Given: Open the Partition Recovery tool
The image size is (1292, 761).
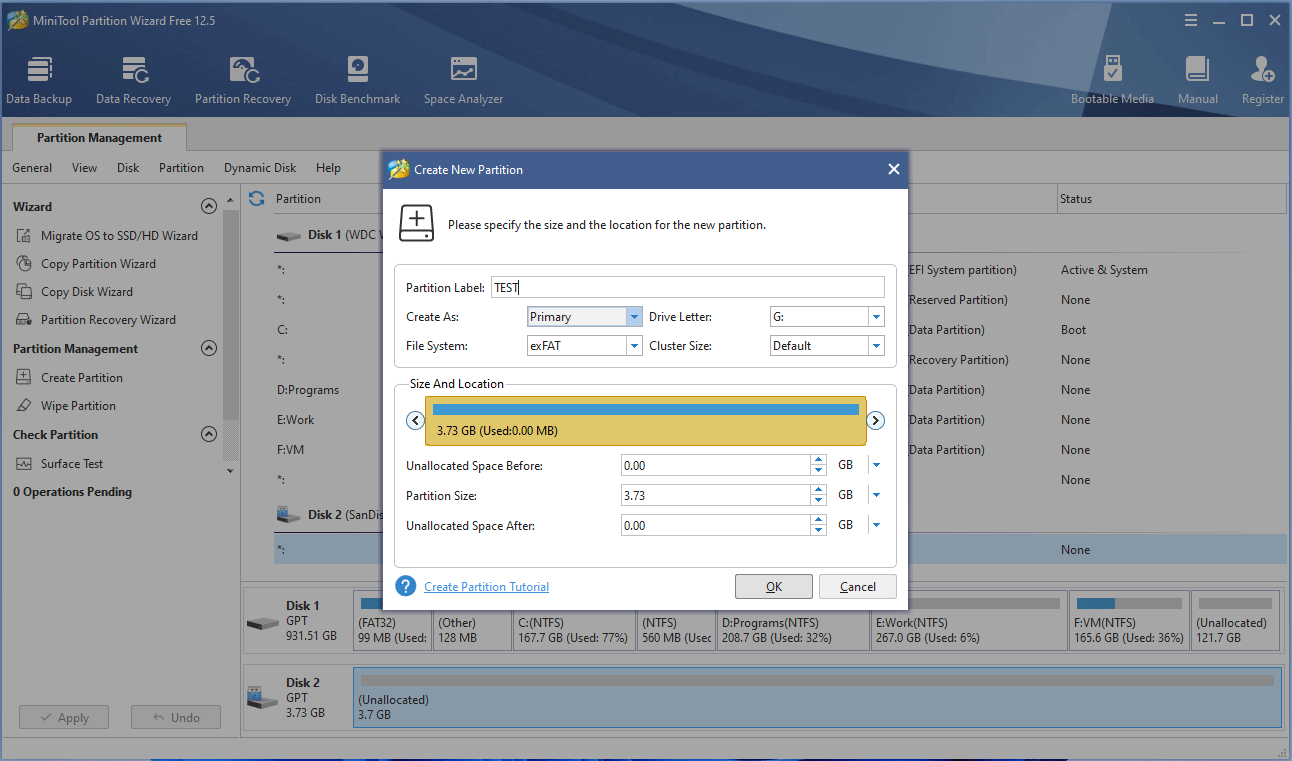Looking at the screenshot, I should (243, 80).
